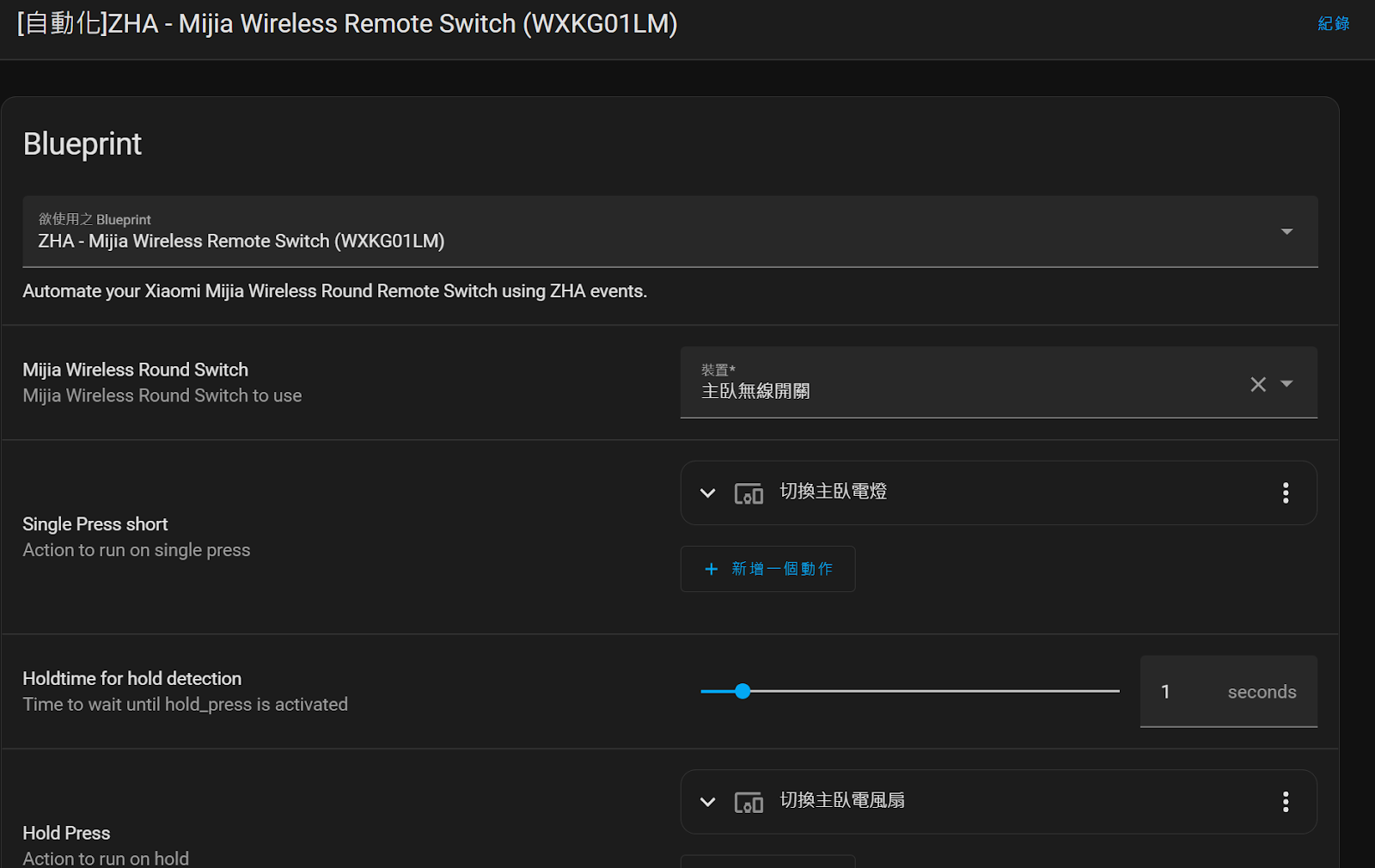Expand the 切換主臥電風扇 action

[x=707, y=802]
